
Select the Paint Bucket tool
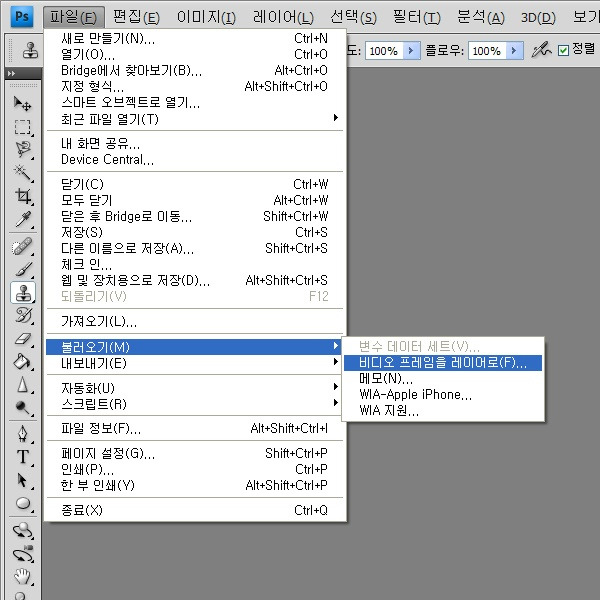click(x=23, y=362)
